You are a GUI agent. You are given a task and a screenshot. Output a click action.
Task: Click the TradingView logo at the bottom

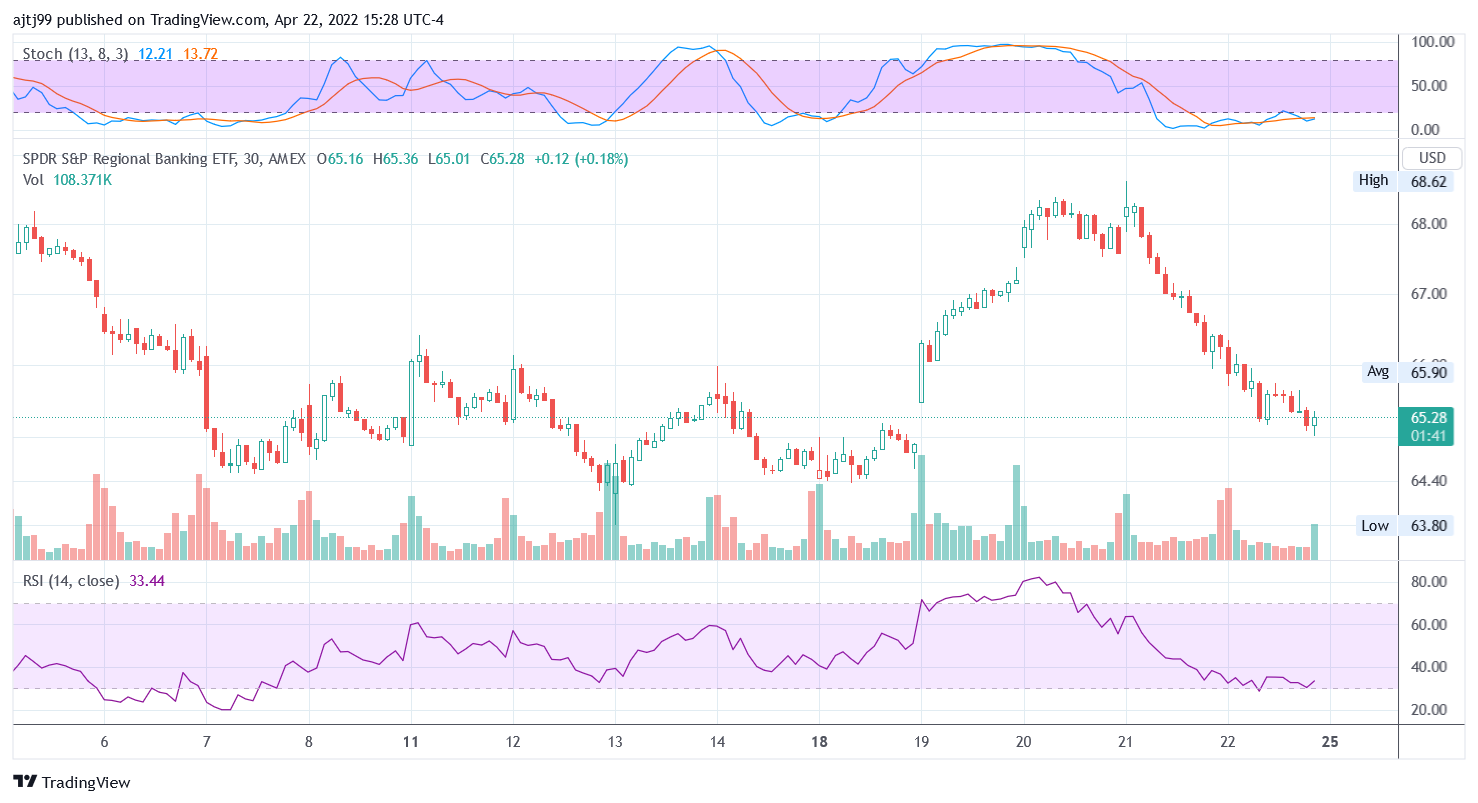[72, 782]
